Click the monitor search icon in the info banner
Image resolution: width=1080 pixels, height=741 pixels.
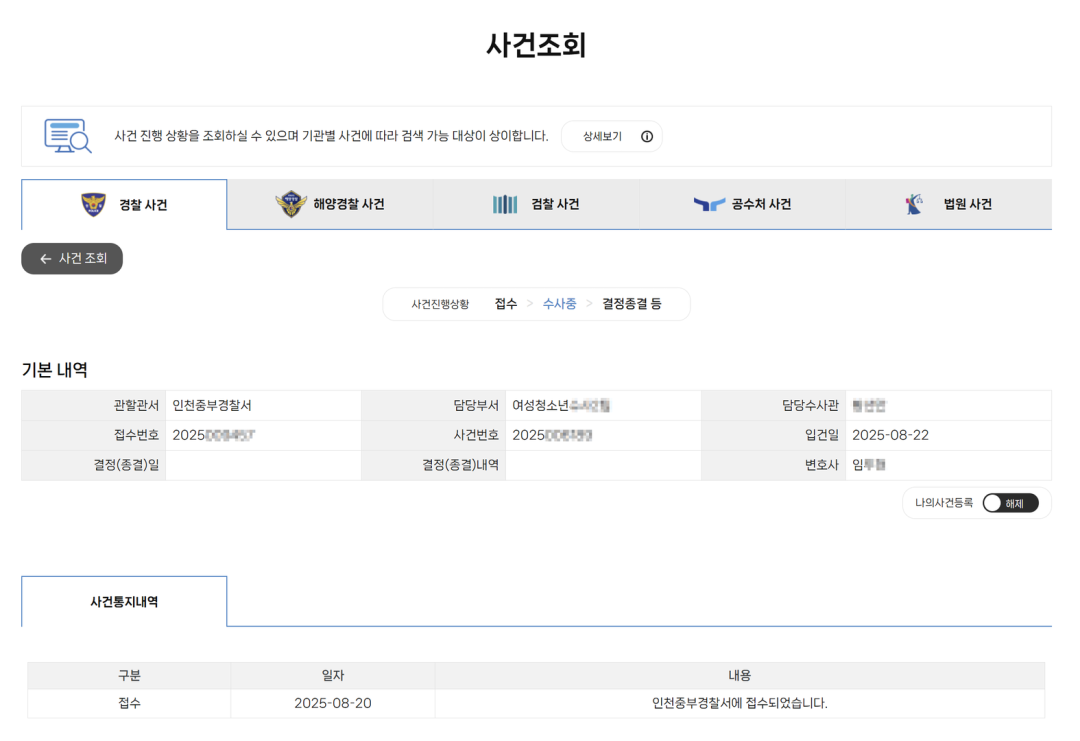click(68, 136)
